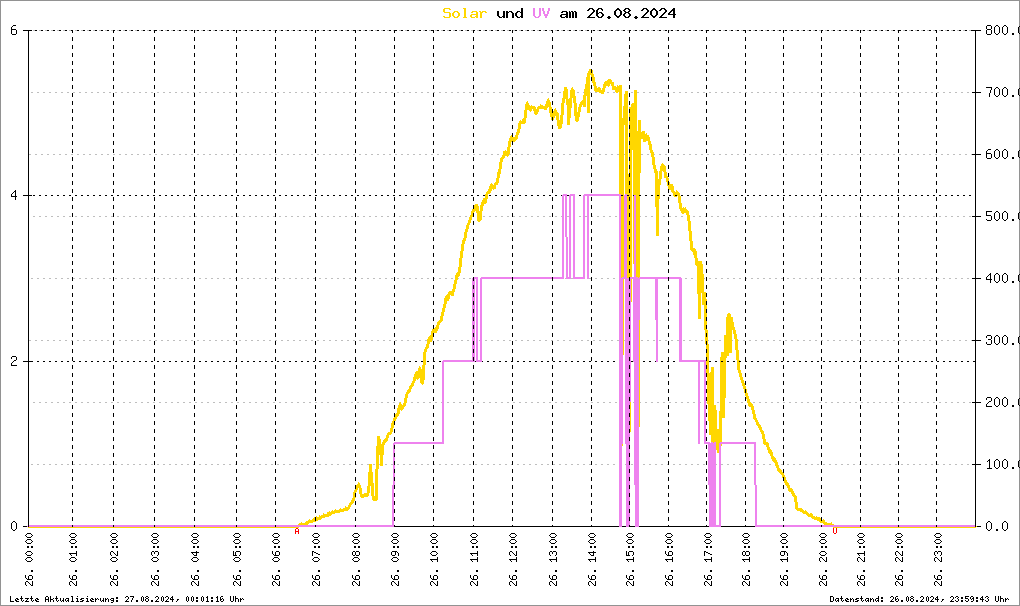Click the yellow "Solar" title word
Viewport: 1020px width, 606px height.
tap(464, 13)
